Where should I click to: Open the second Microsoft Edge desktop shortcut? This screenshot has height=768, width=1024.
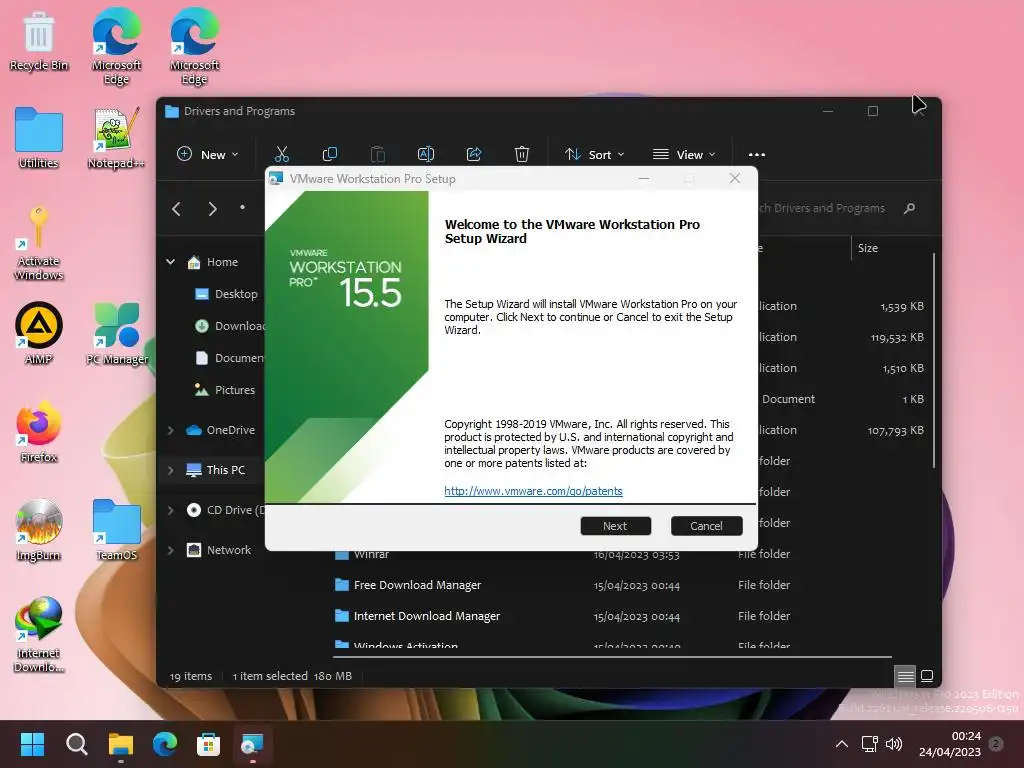click(194, 46)
